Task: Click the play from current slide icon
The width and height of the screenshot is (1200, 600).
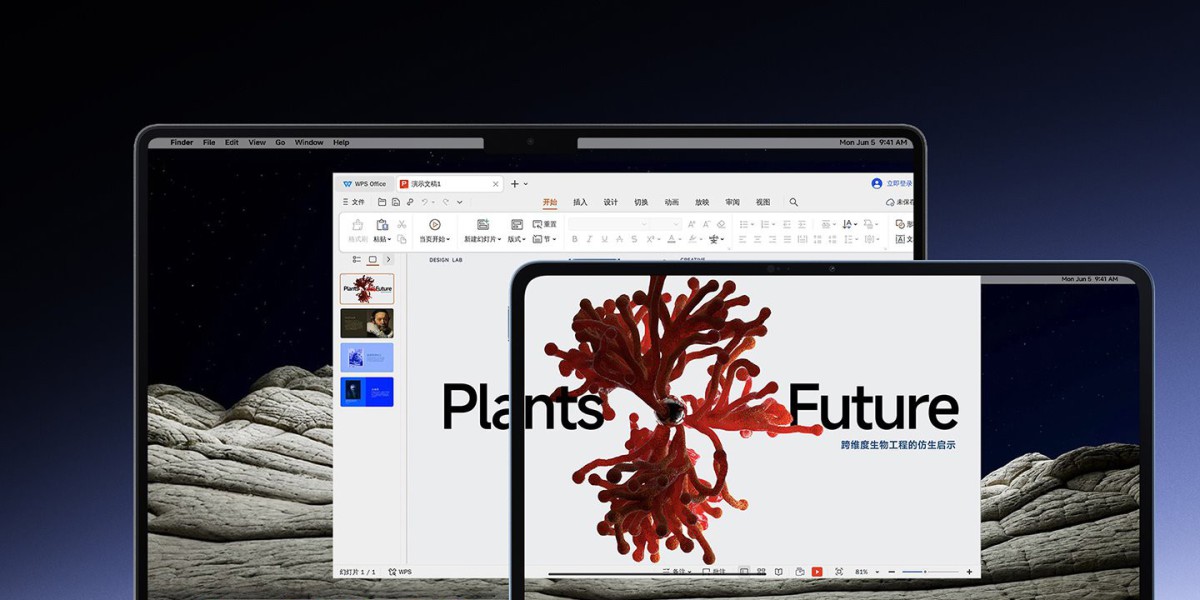Action: pyautogui.click(x=434, y=225)
